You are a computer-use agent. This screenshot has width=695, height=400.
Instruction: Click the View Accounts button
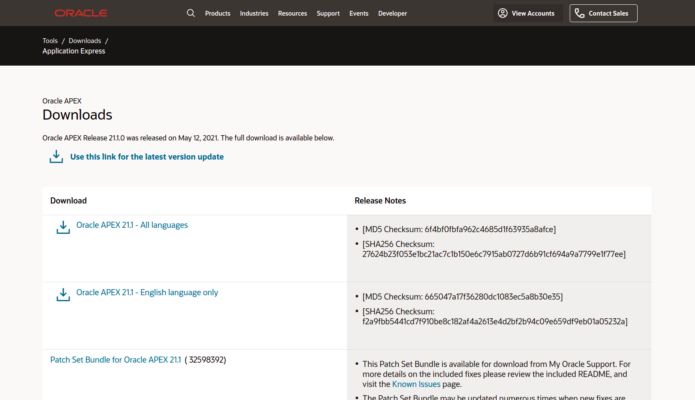click(527, 13)
